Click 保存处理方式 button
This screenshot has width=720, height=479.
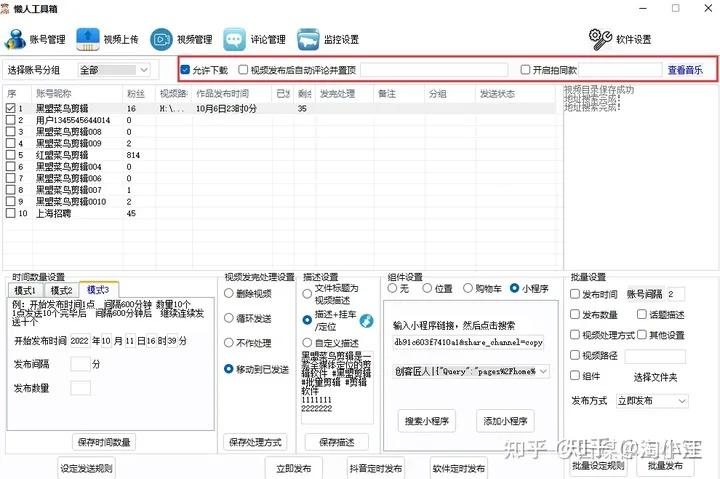point(255,442)
